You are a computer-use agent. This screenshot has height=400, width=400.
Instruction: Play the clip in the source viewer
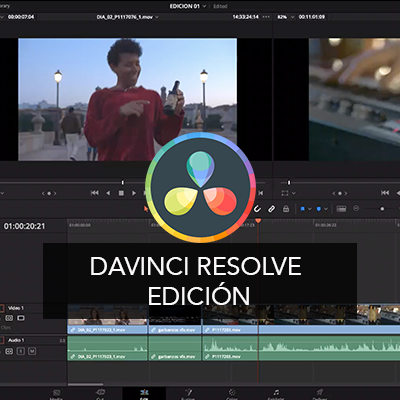(134, 193)
